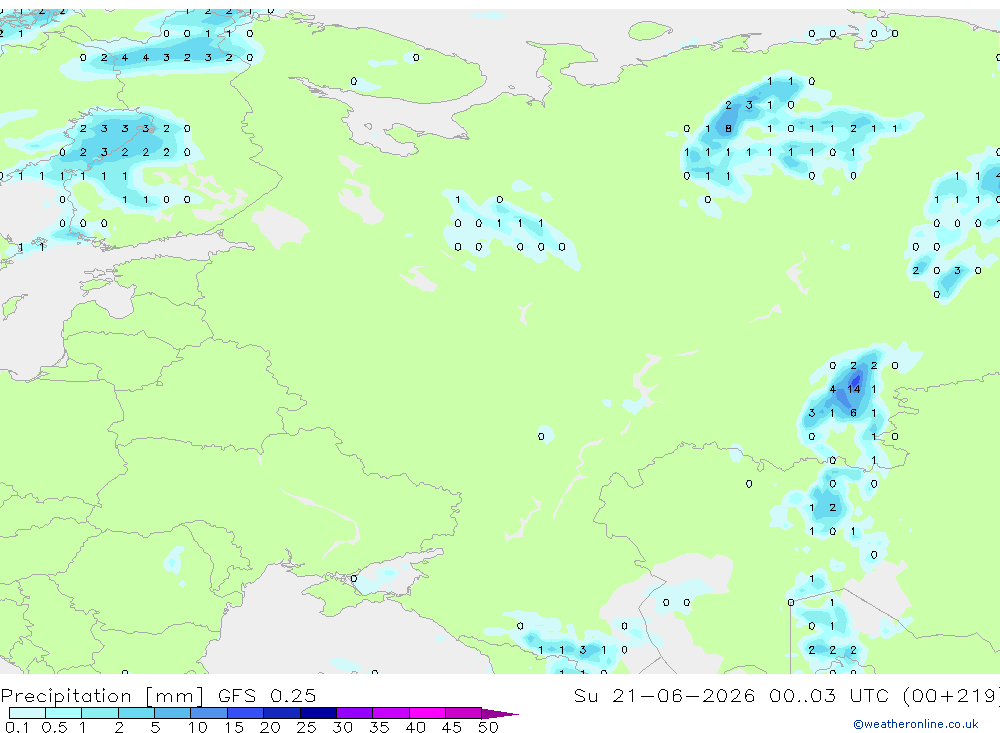Click the 10–15 mm legend color segment
The width and height of the screenshot is (1000, 733).
click(x=209, y=713)
